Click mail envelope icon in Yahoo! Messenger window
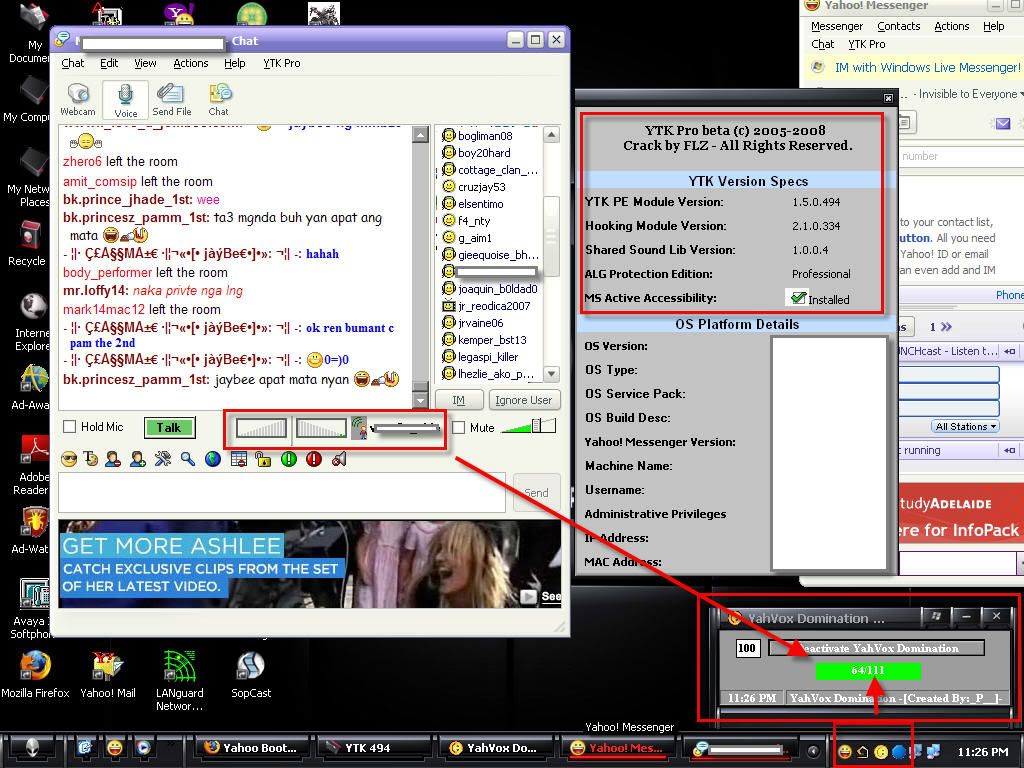 pos(1003,123)
